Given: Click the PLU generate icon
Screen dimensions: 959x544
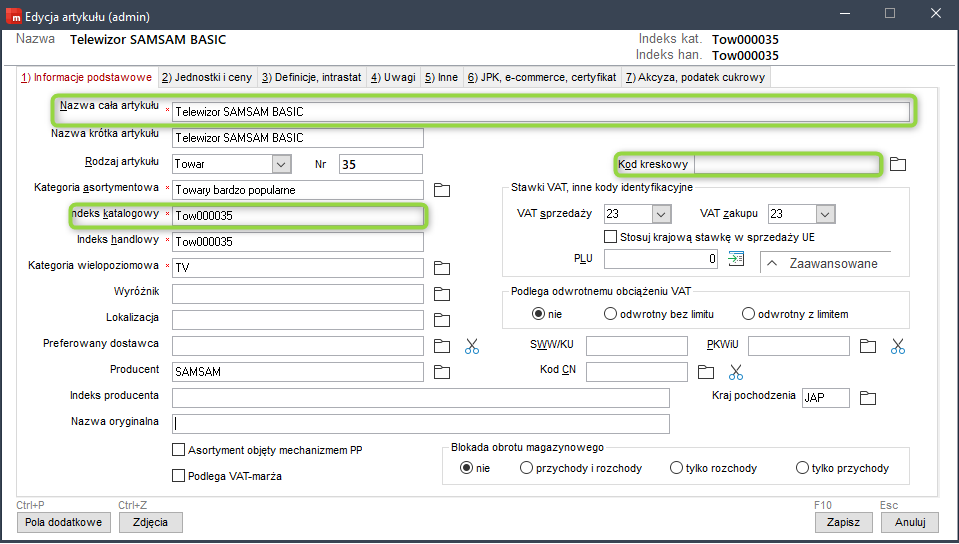Looking at the screenshot, I should click(x=736, y=259).
